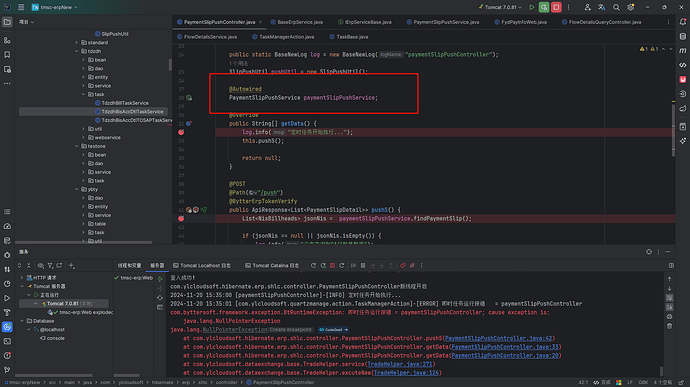
Task: Collapse the testone folder
Action: [77, 146]
